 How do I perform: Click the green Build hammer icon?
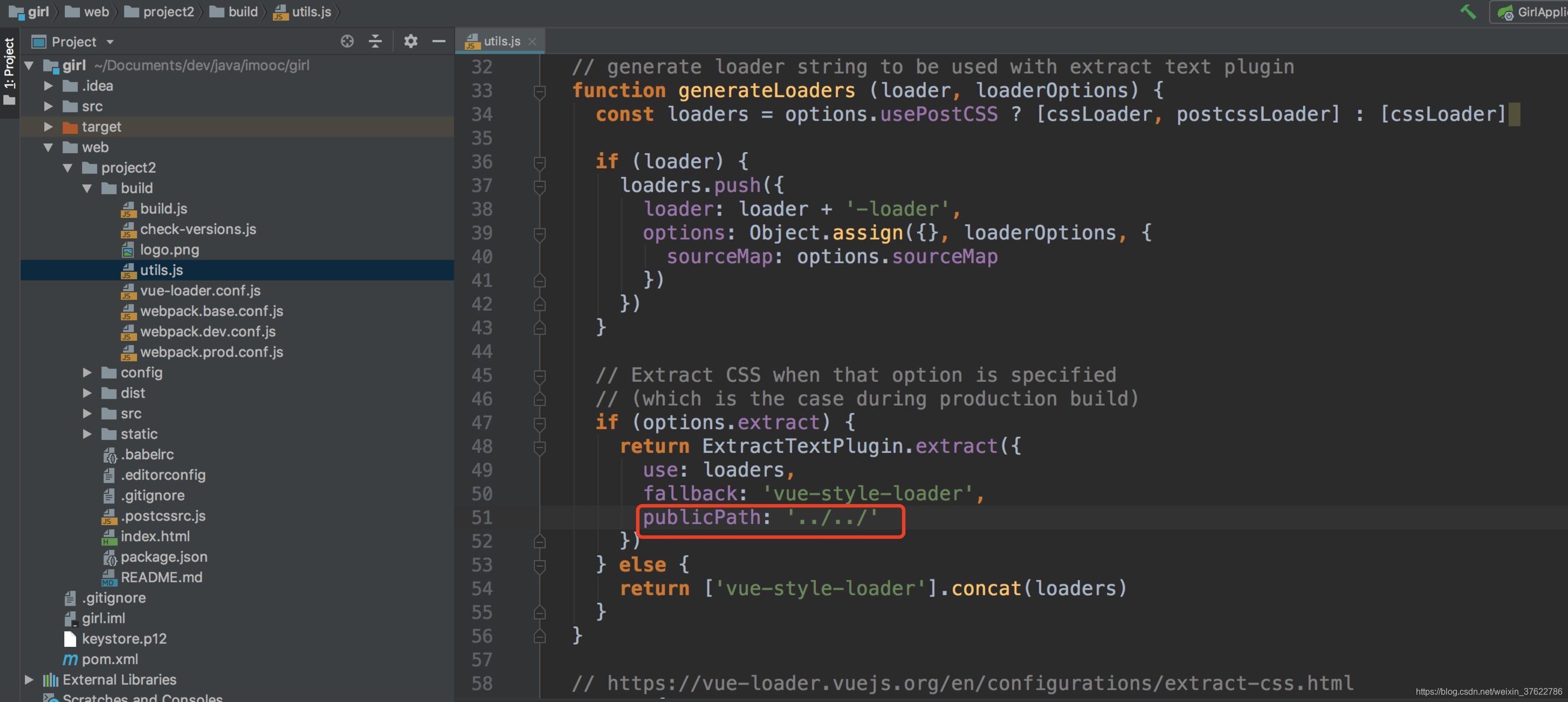(1468, 11)
